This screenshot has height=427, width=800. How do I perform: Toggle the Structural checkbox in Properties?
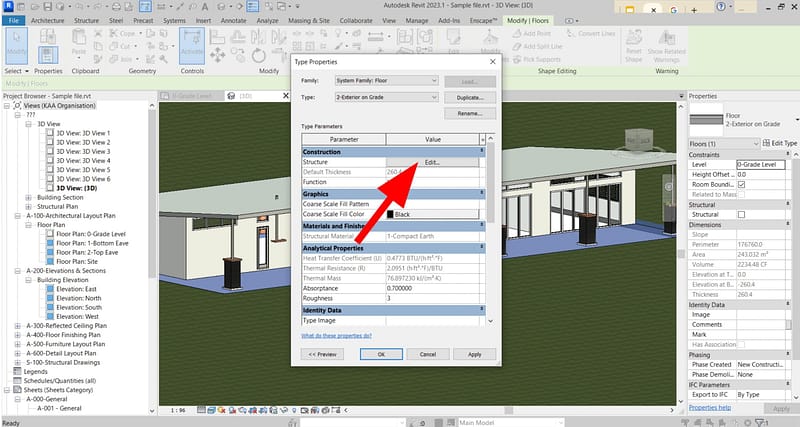tap(741, 215)
